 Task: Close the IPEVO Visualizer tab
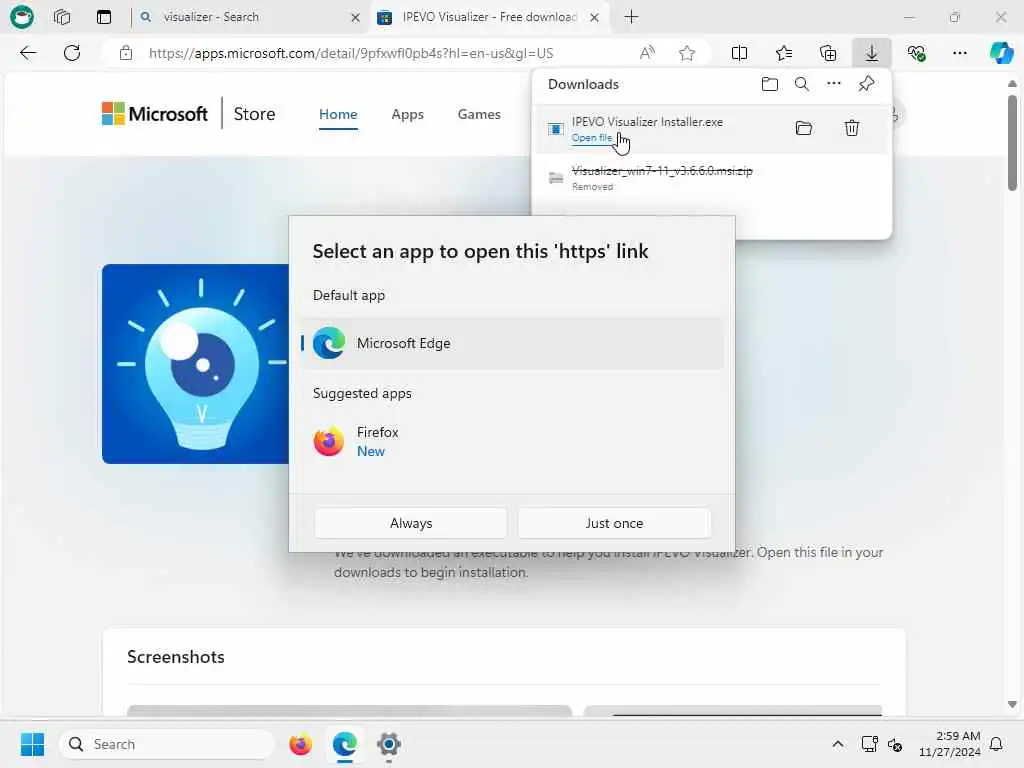click(594, 18)
